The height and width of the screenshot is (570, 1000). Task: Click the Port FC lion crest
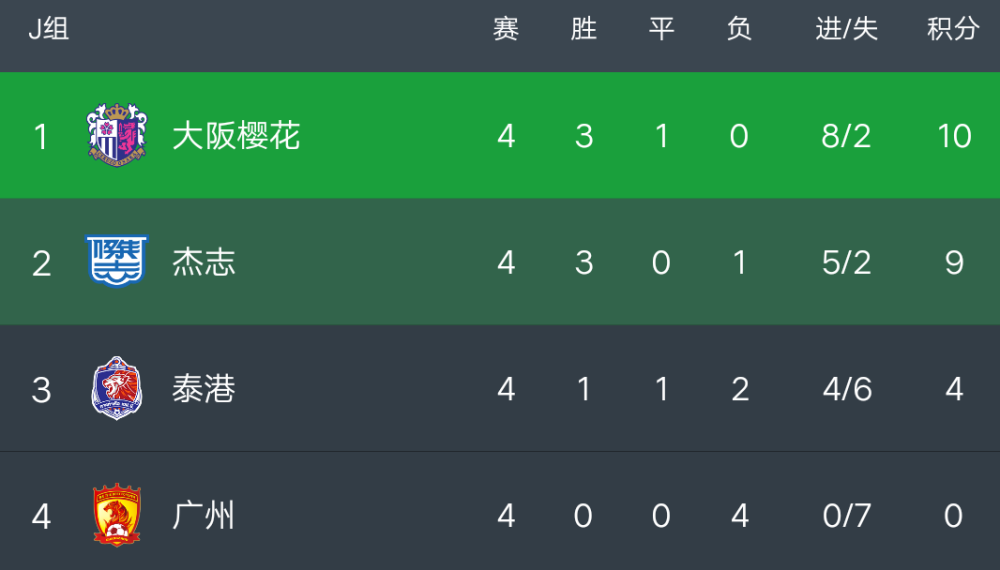click(x=117, y=388)
